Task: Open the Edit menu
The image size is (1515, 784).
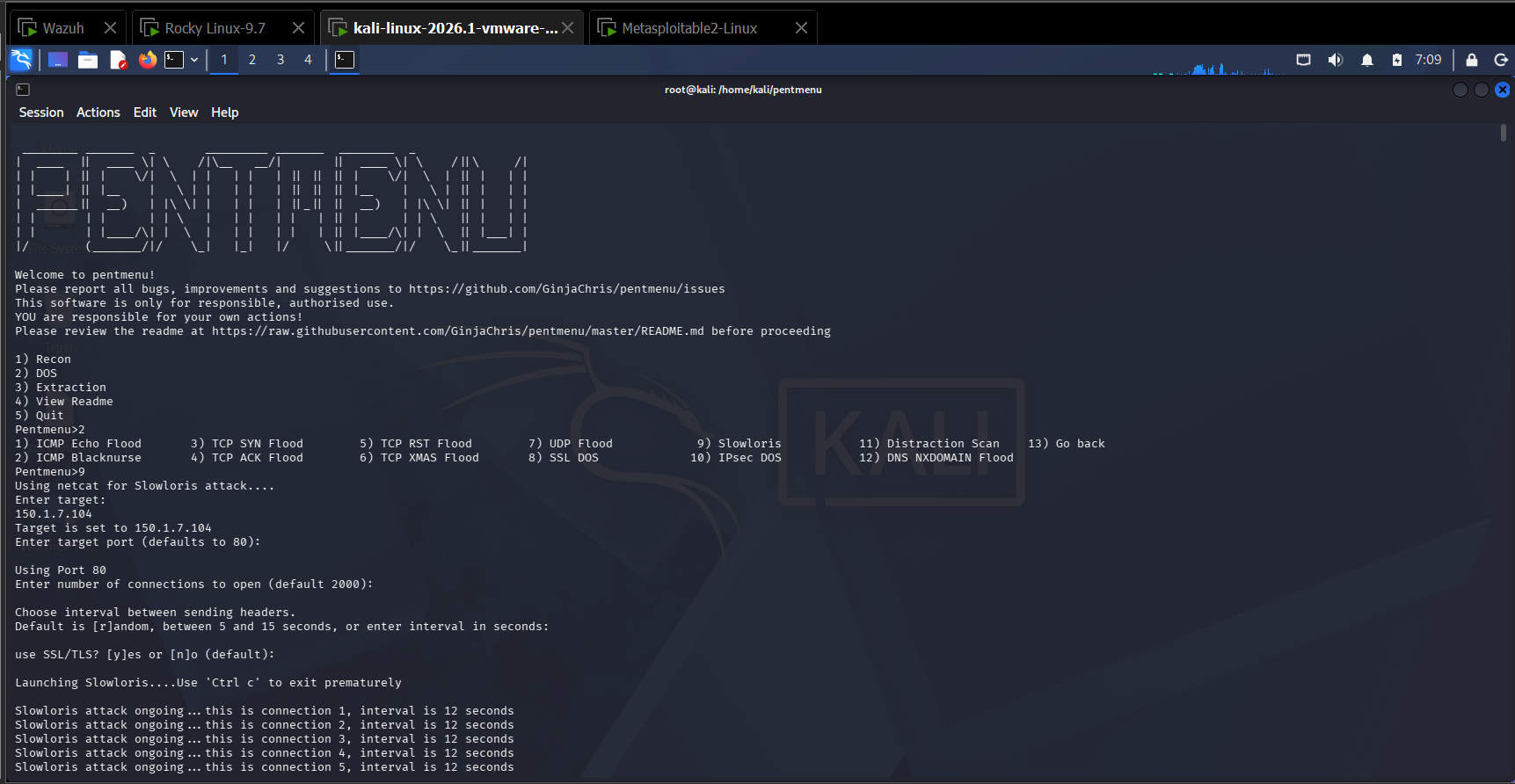Action: click(145, 113)
